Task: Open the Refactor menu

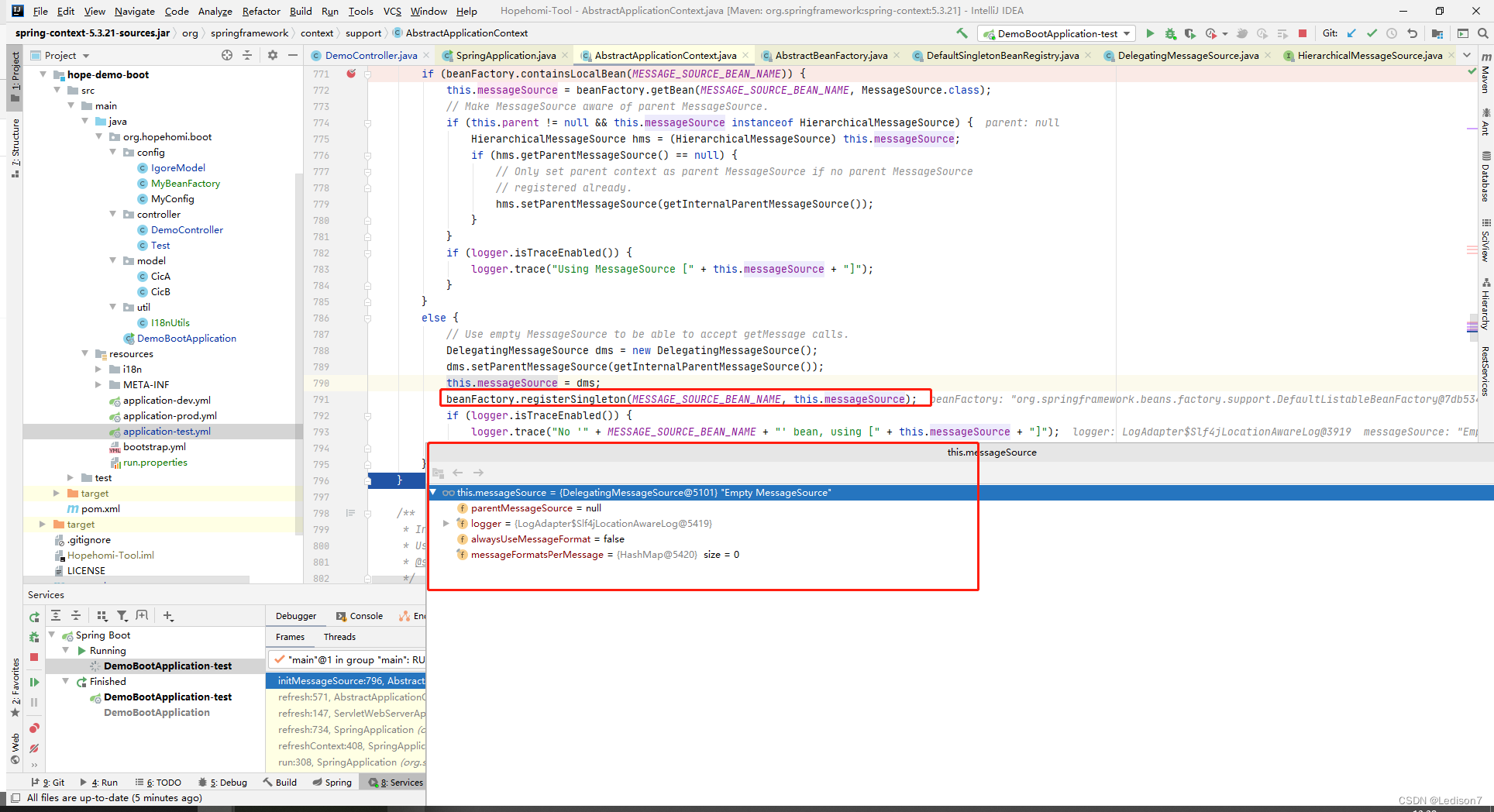Action: (x=261, y=11)
